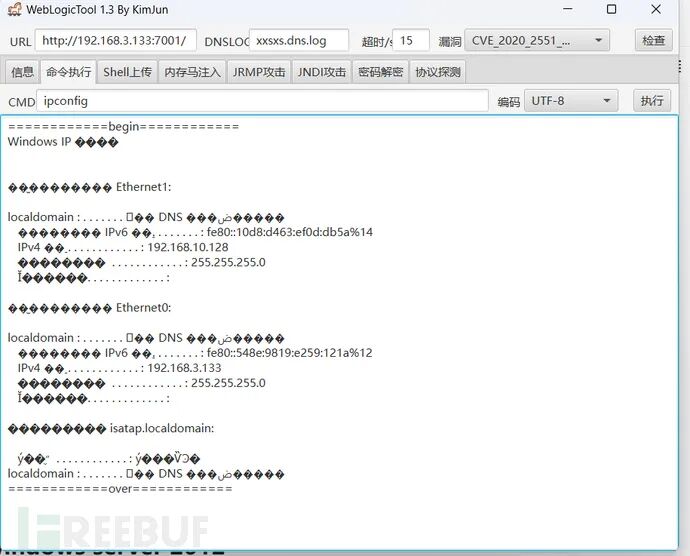Click the Windows IP line in output
Viewport: 690px width, 556px height.
63,142
